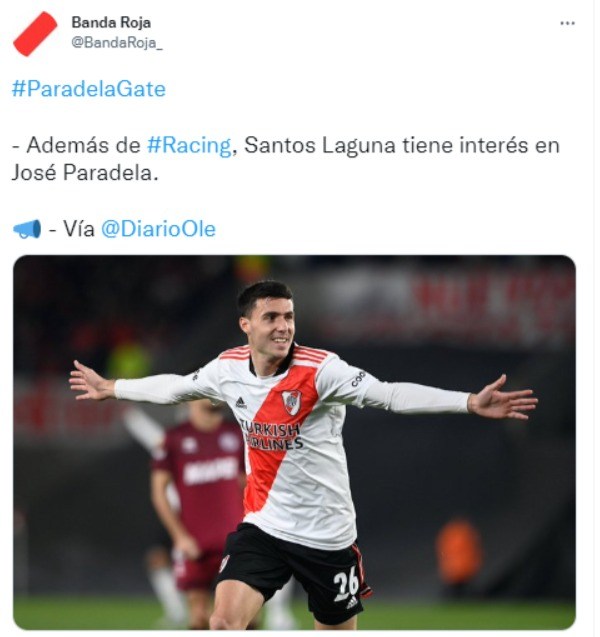Screen dimensions: 600x637
Task: Click the Banda Roja display name
Action: click(111, 22)
